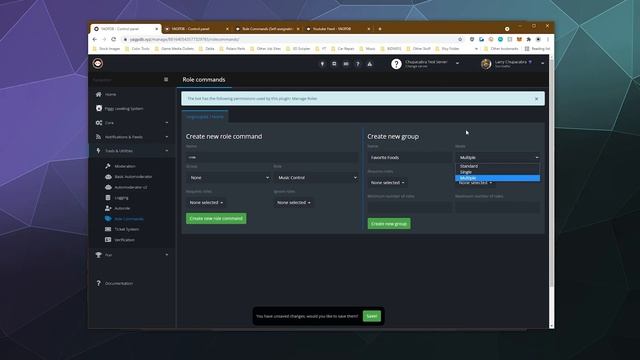Open the server selector dropdown

pos(457,64)
